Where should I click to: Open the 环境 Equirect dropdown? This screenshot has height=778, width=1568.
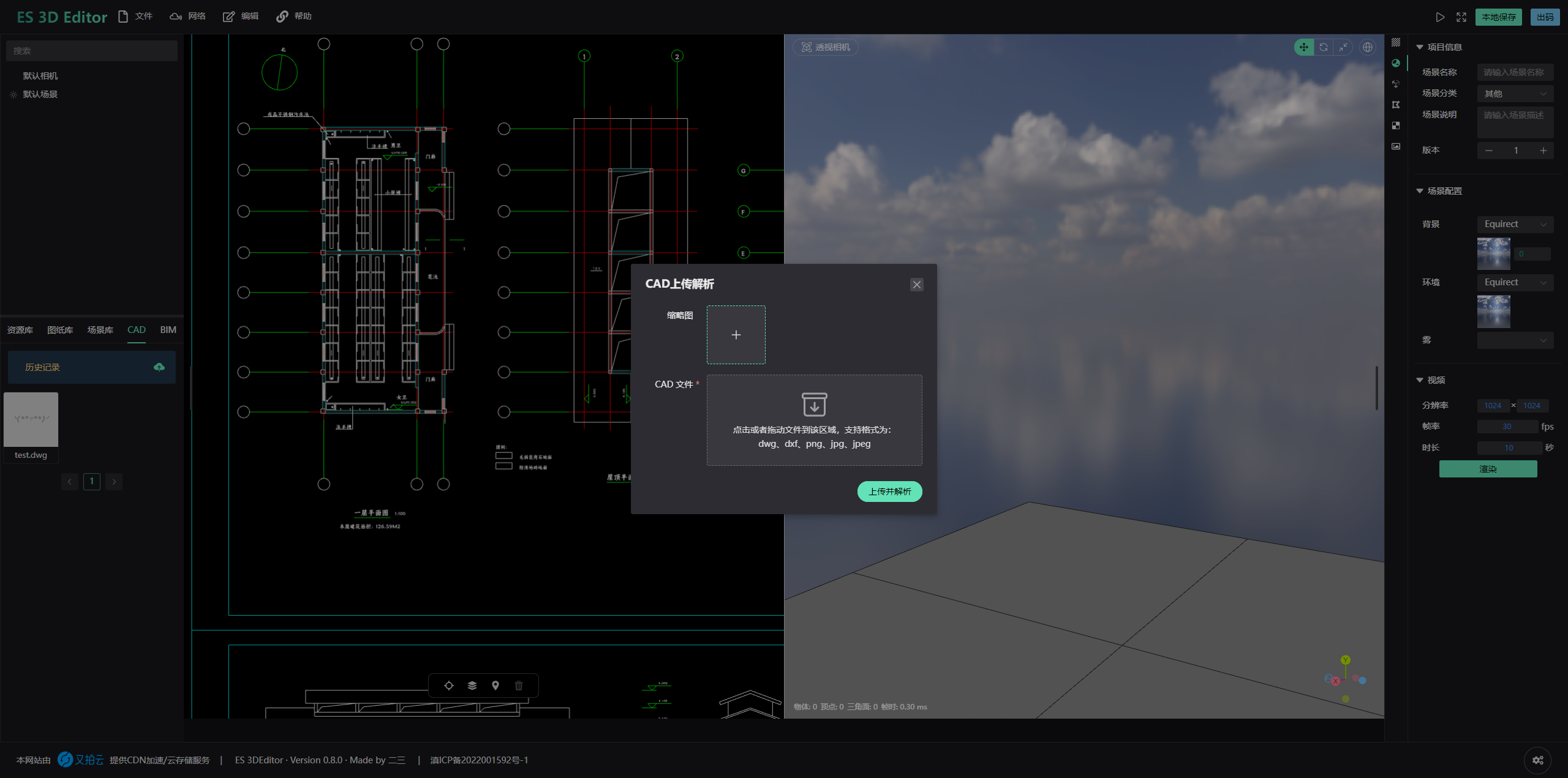tap(1515, 282)
